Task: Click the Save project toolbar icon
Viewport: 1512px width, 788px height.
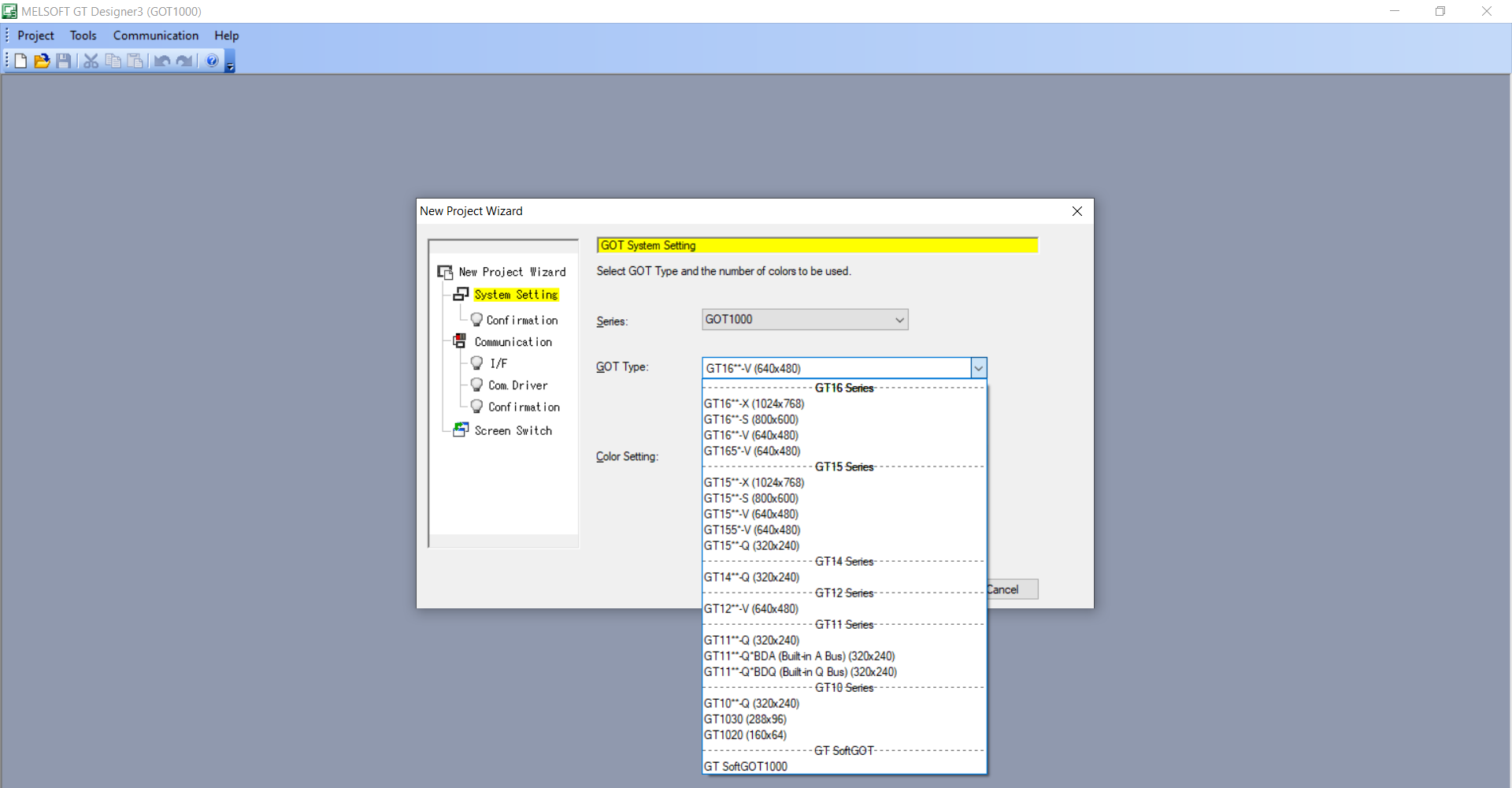Action: click(64, 61)
